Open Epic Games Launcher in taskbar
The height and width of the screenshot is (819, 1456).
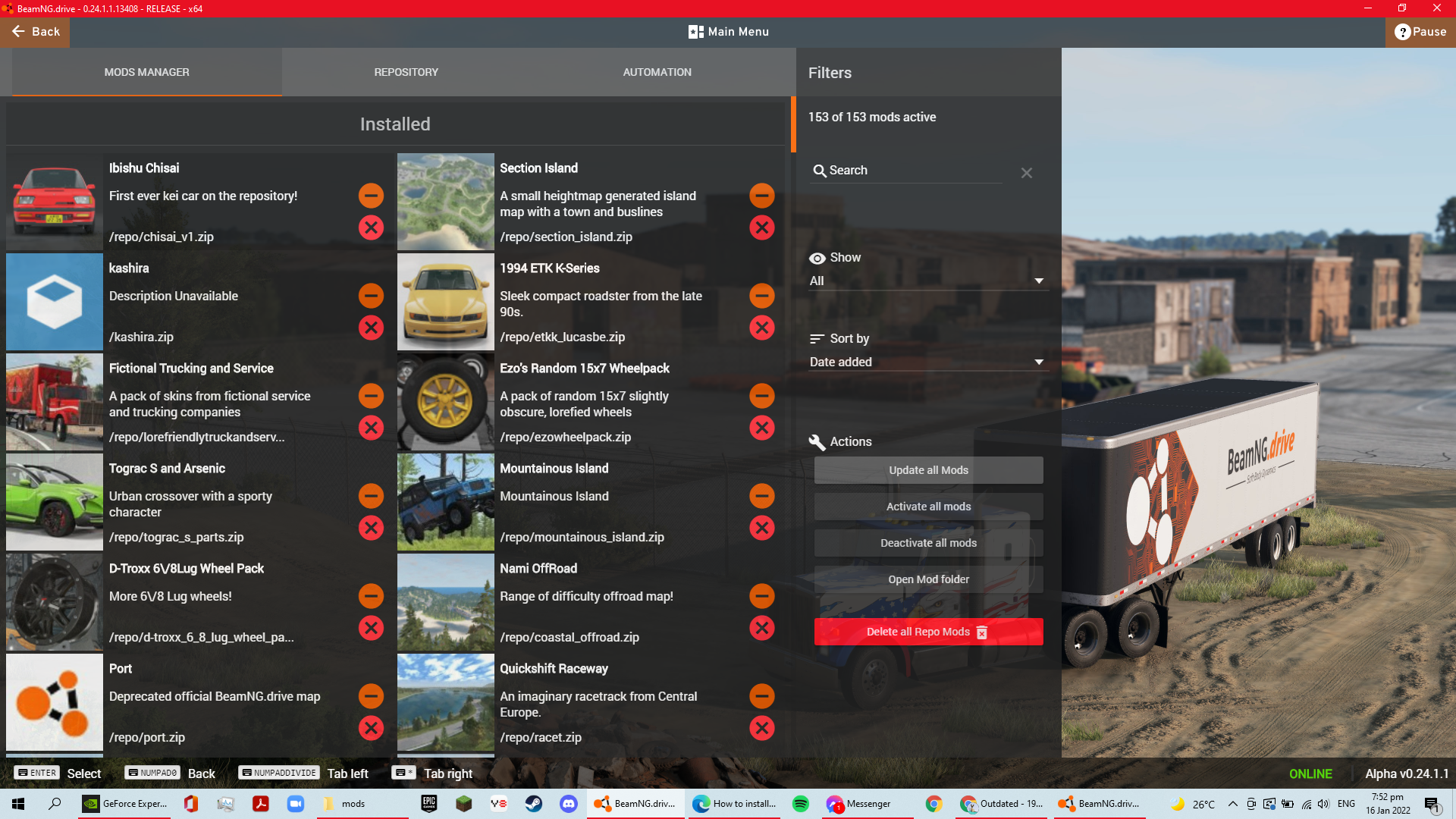pos(429,804)
